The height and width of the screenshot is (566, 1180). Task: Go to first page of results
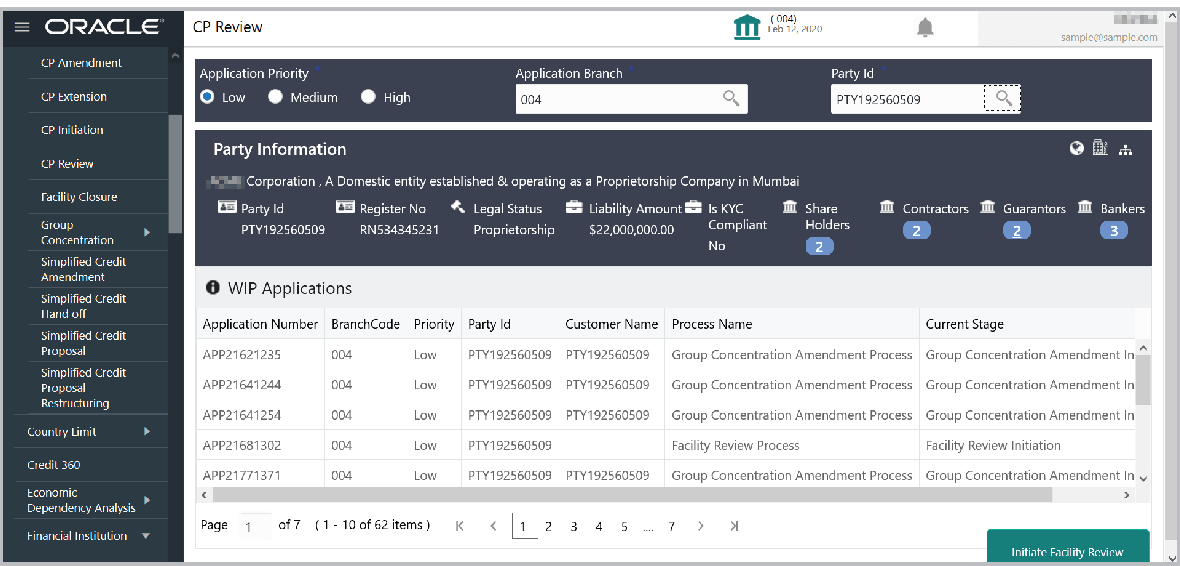pyautogui.click(x=460, y=526)
